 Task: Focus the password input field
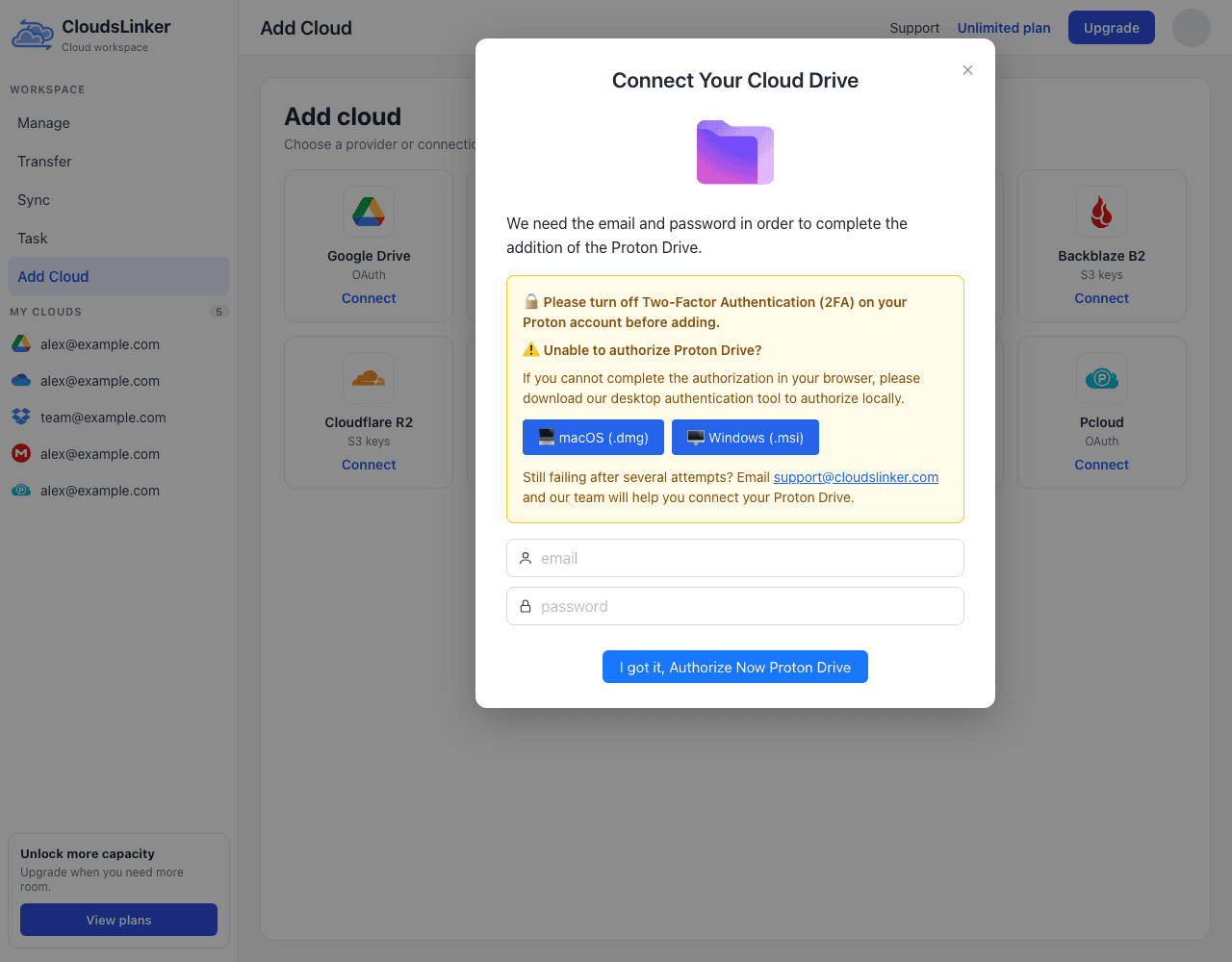tap(735, 606)
